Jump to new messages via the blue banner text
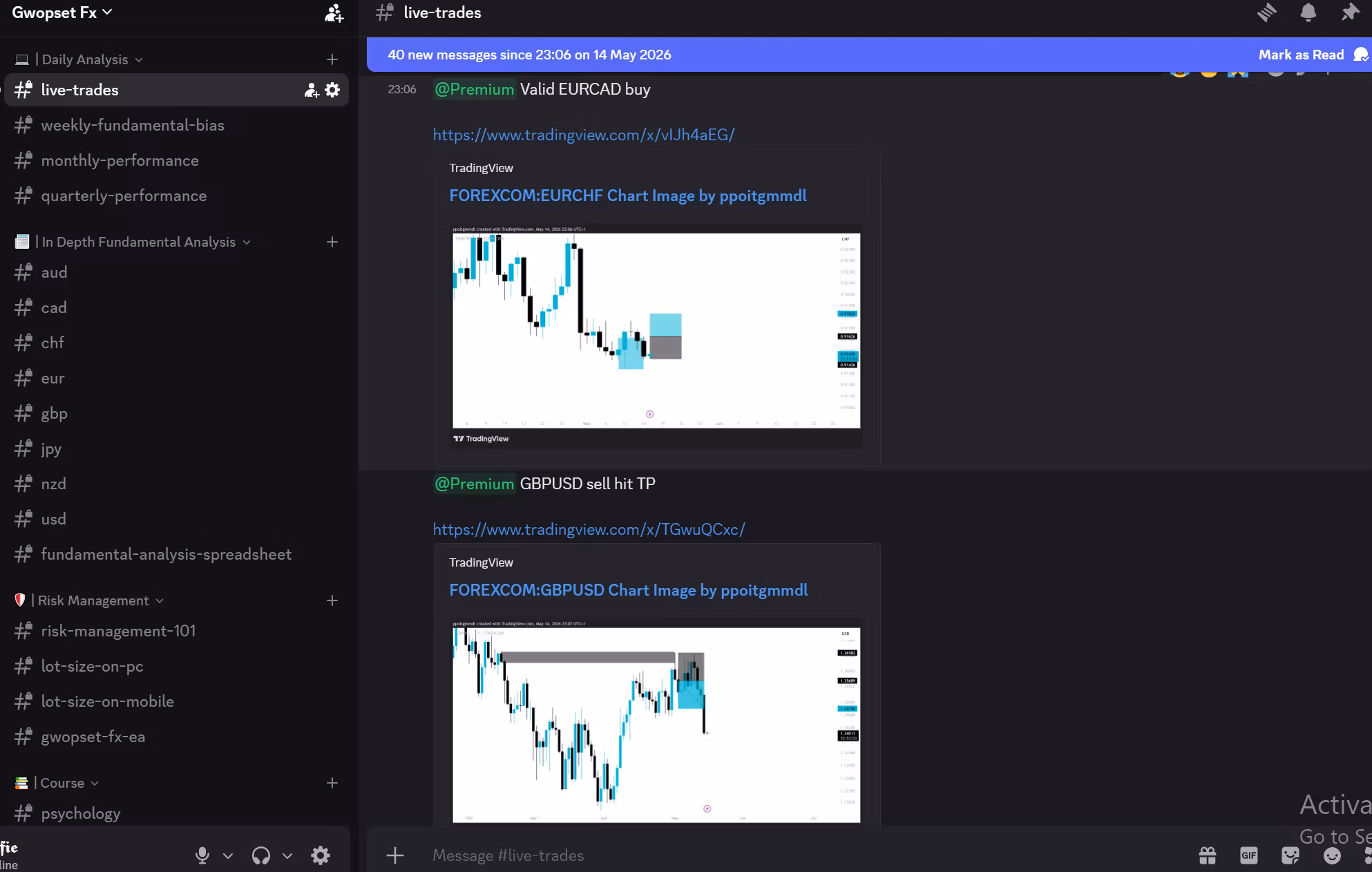 (529, 55)
